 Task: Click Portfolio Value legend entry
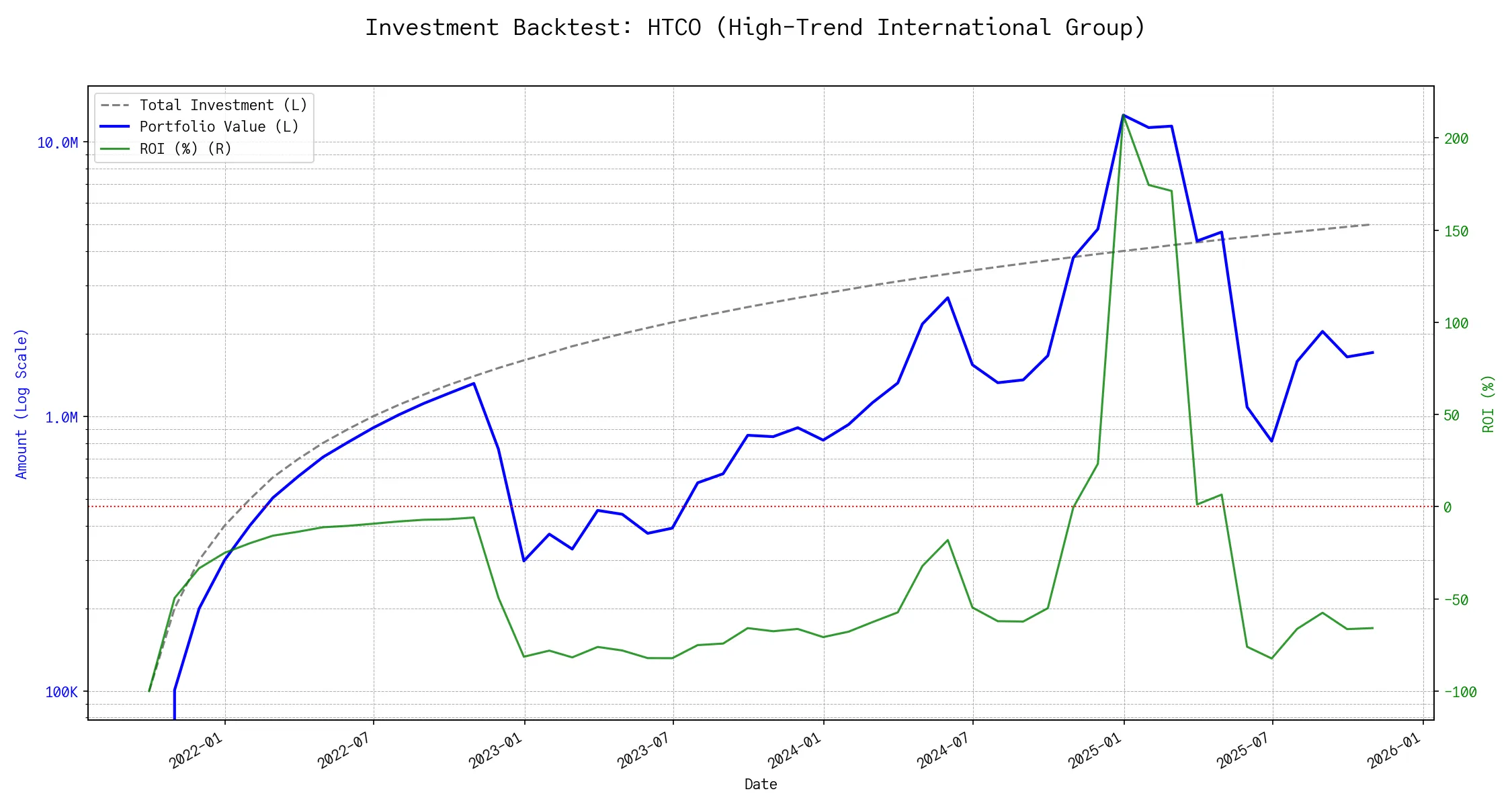point(219,127)
